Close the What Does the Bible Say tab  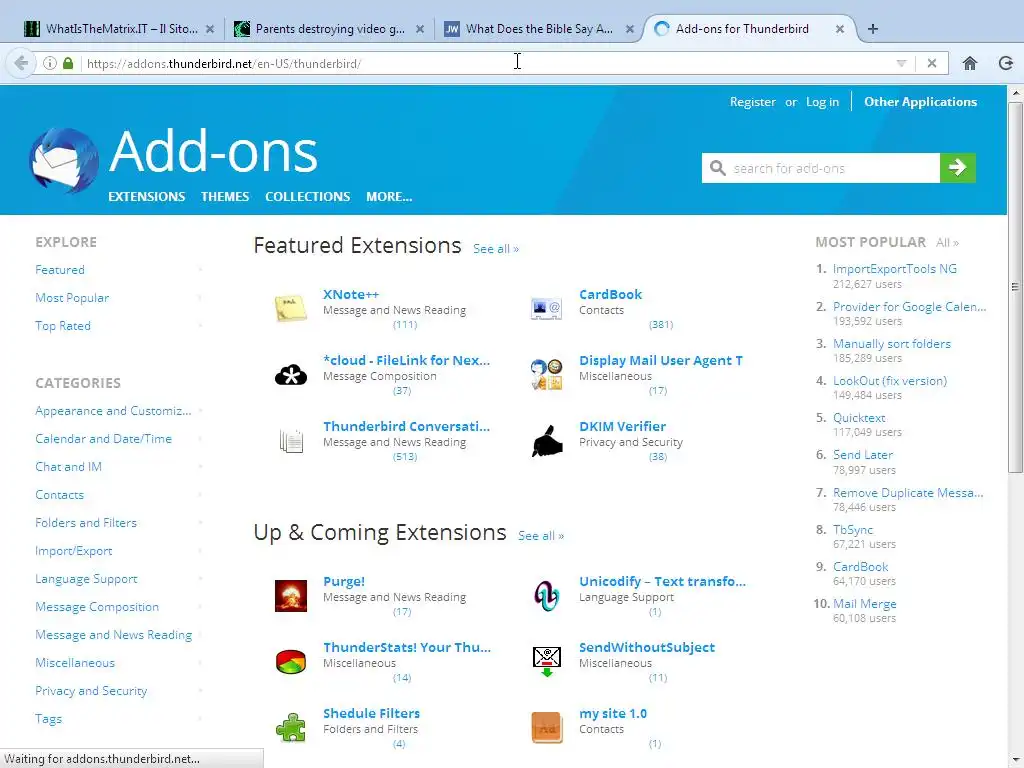tap(630, 29)
